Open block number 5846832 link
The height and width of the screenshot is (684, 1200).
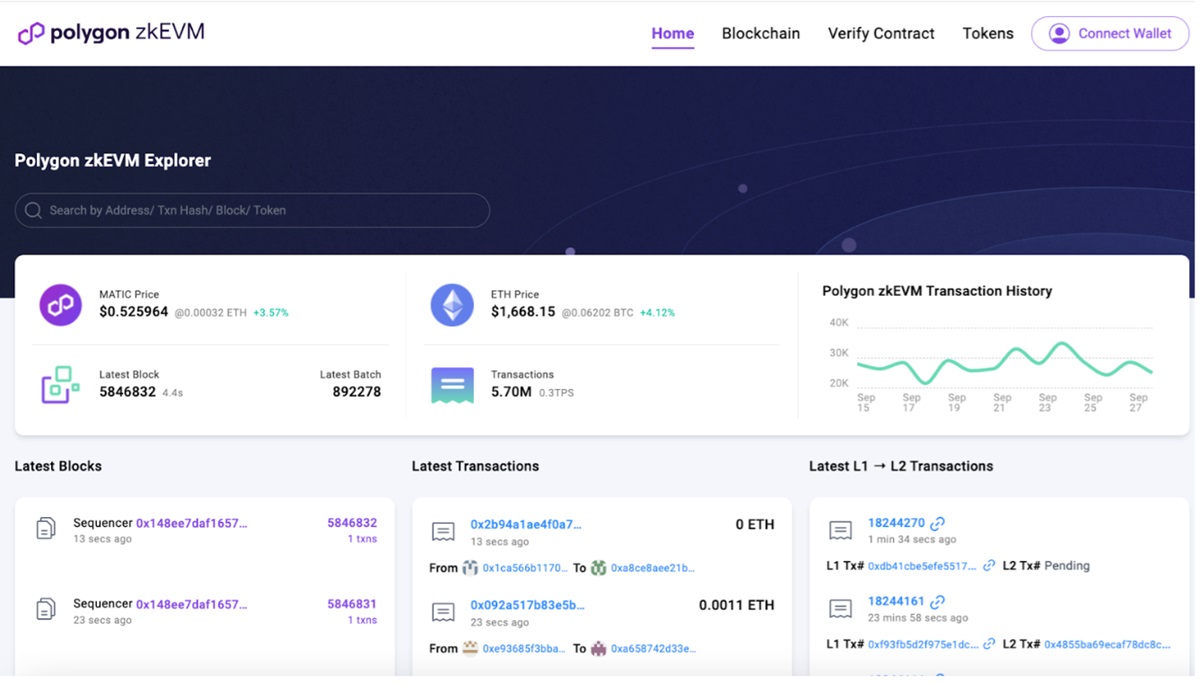[x=352, y=523]
